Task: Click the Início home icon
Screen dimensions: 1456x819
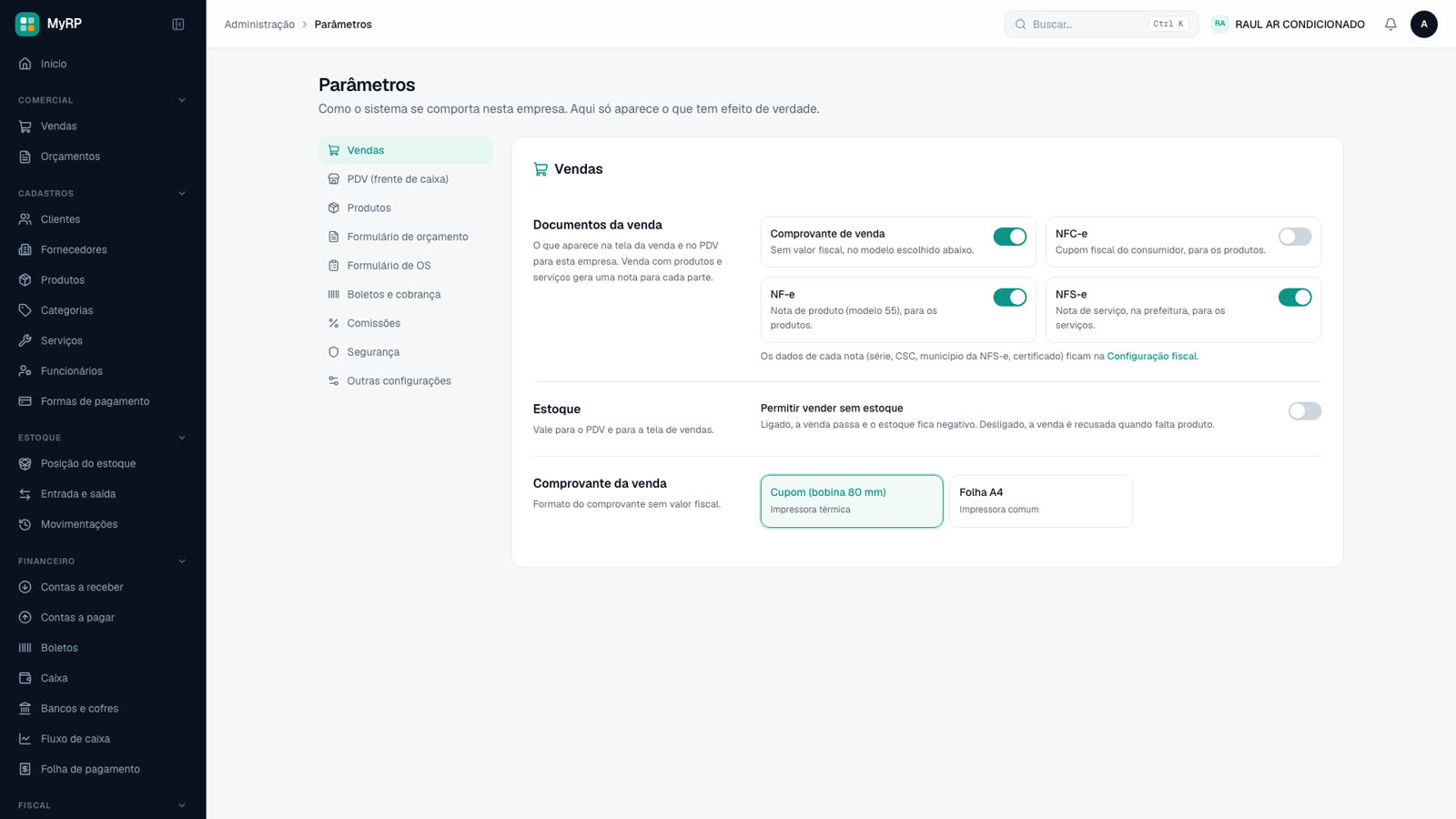Action: [25, 64]
